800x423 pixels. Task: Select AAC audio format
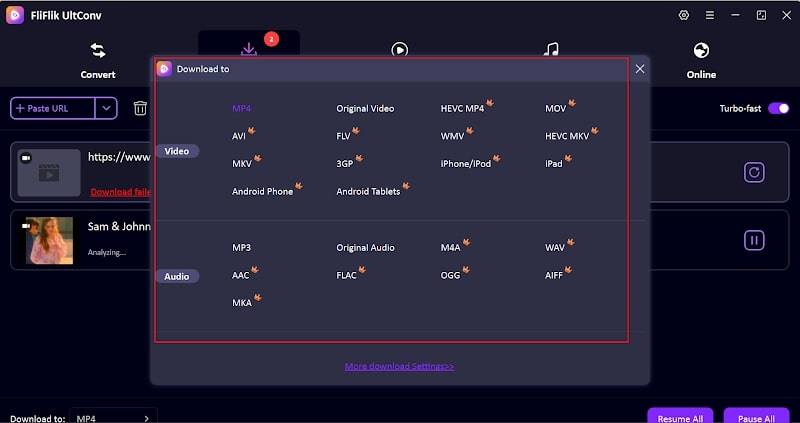pyautogui.click(x=241, y=275)
